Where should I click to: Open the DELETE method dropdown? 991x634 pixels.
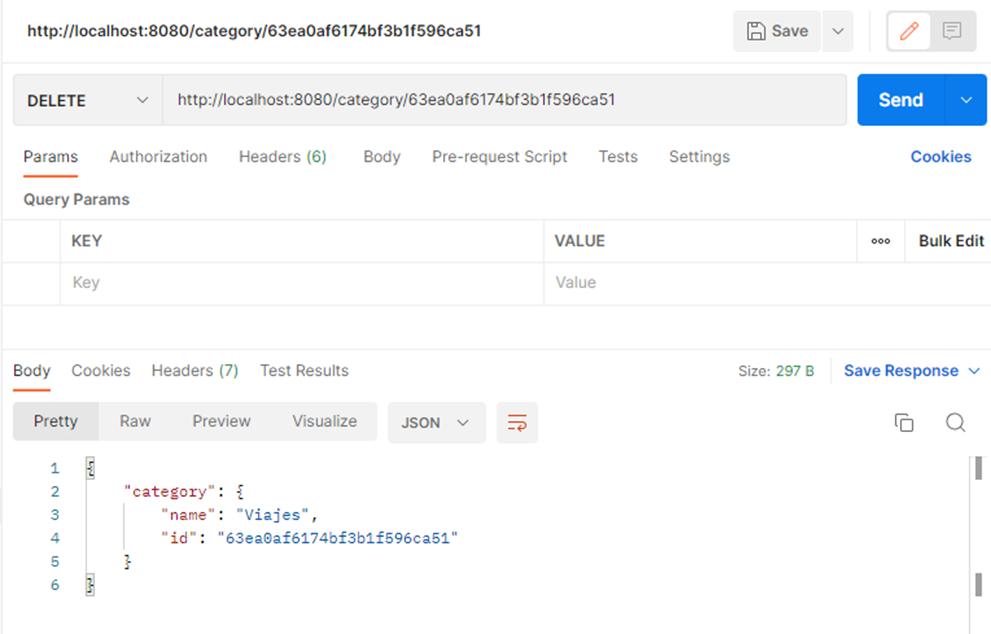point(87,100)
